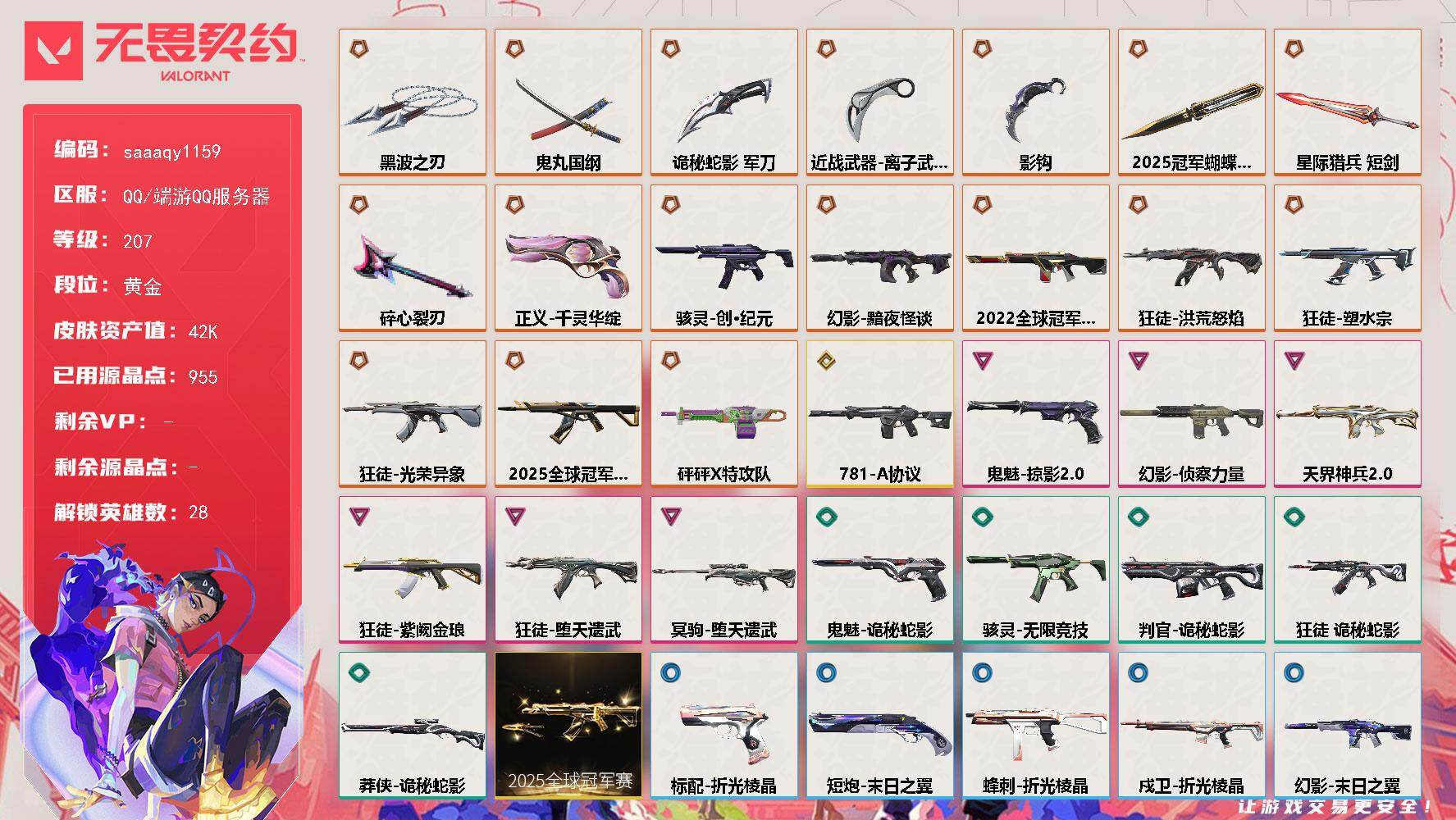Click the Valorant logo icon
This screenshot has width=1456, height=820.
pyautogui.click(x=54, y=51)
